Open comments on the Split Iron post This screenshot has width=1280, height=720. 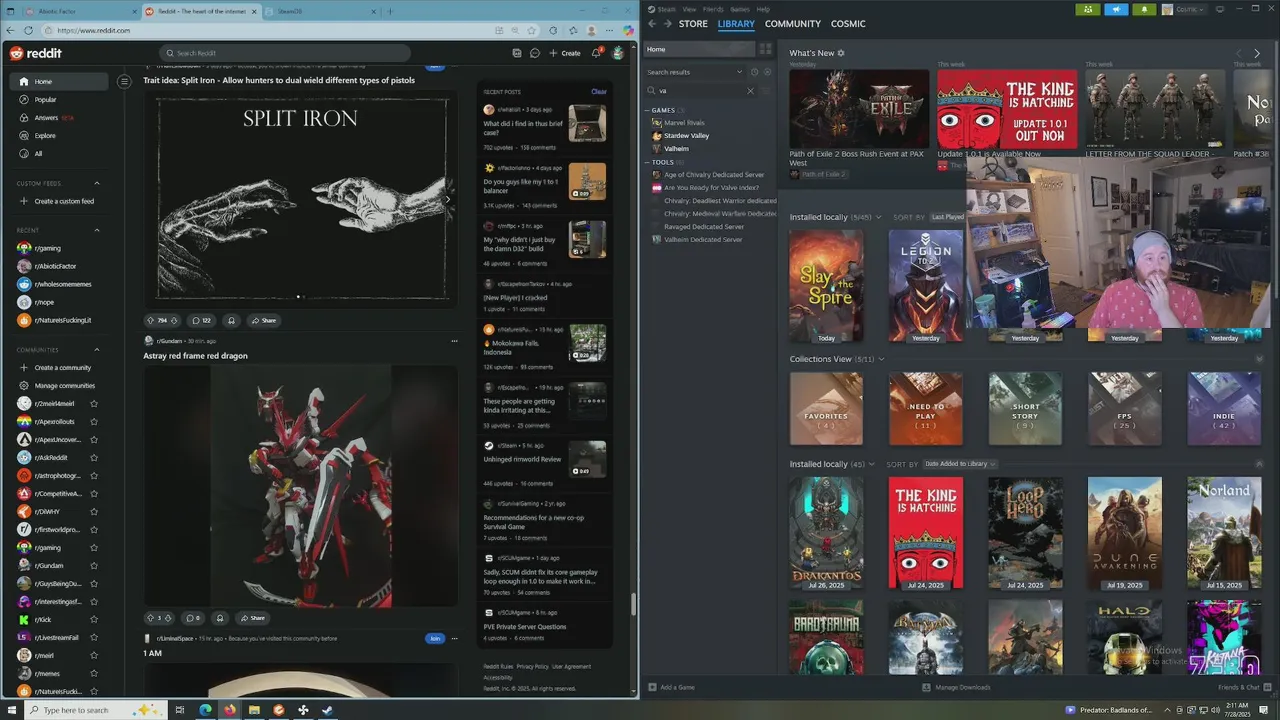pyautogui.click(x=201, y=320)
